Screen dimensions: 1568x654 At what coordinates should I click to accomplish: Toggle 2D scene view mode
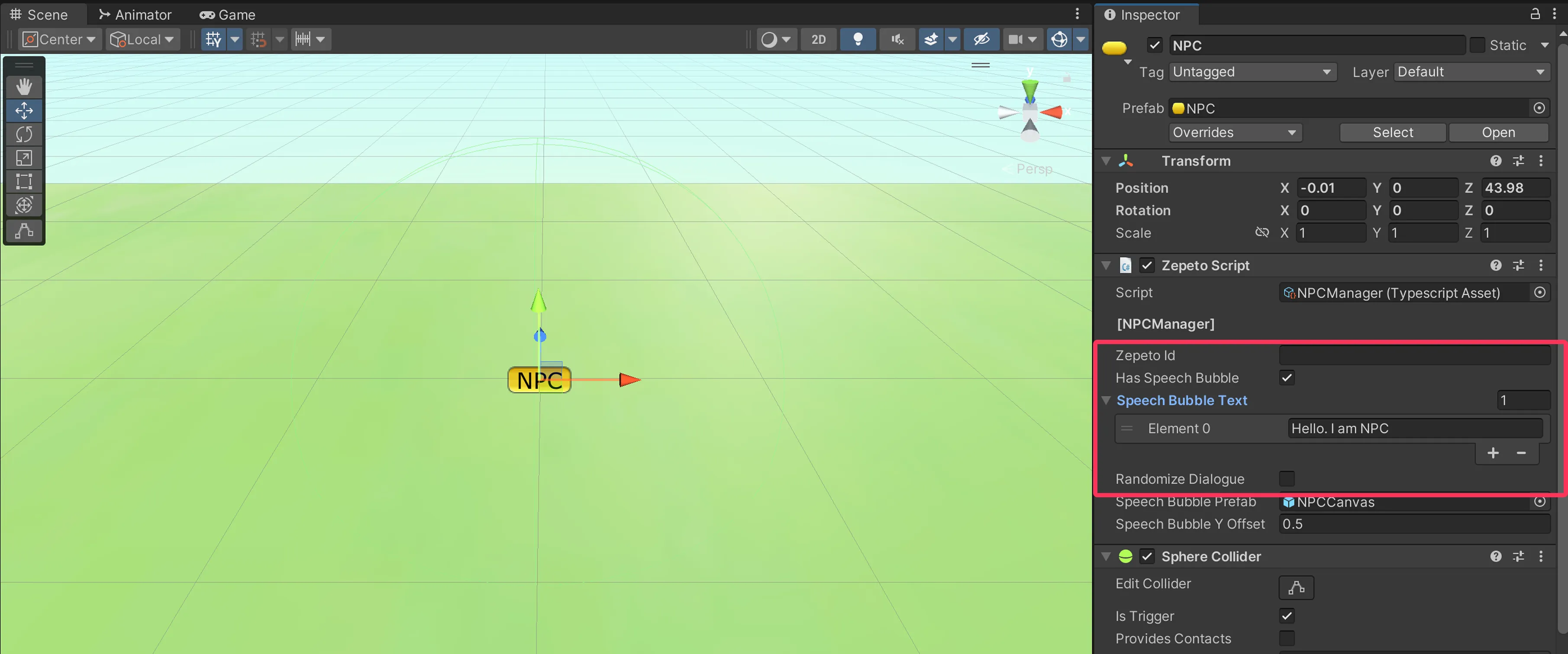pos(818,39)
